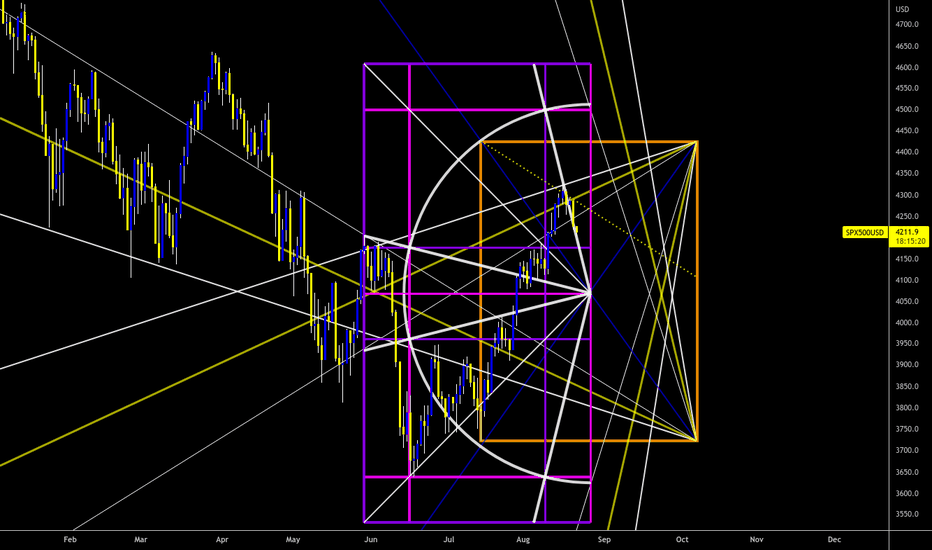The width and height of the screenshot is (932, 550).
Task: Click the 4000.0 price axis label
Action: coord(907,323)
